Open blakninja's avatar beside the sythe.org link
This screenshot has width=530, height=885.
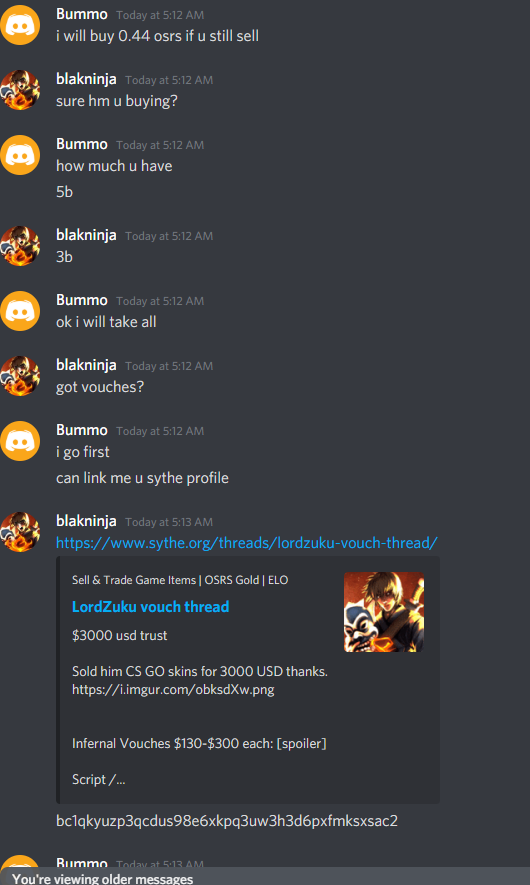[x=20, y=532]
